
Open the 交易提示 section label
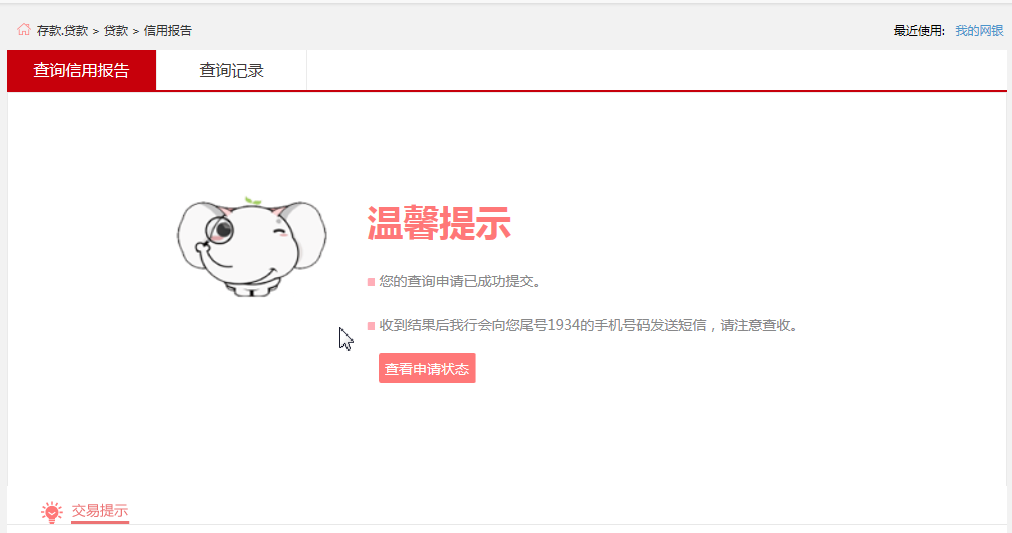99,510
